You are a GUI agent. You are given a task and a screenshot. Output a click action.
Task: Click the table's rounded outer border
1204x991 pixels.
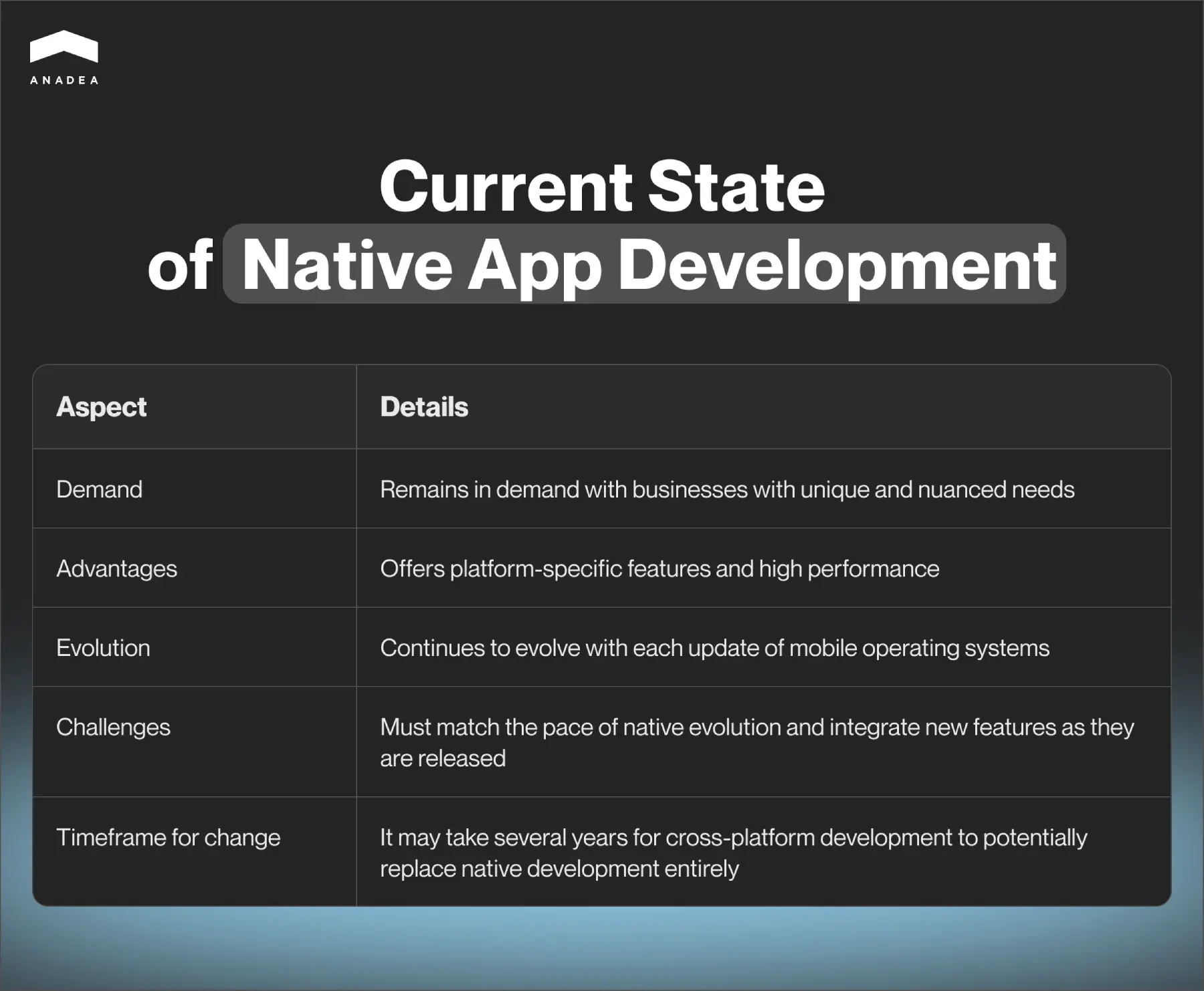[602, 366]
